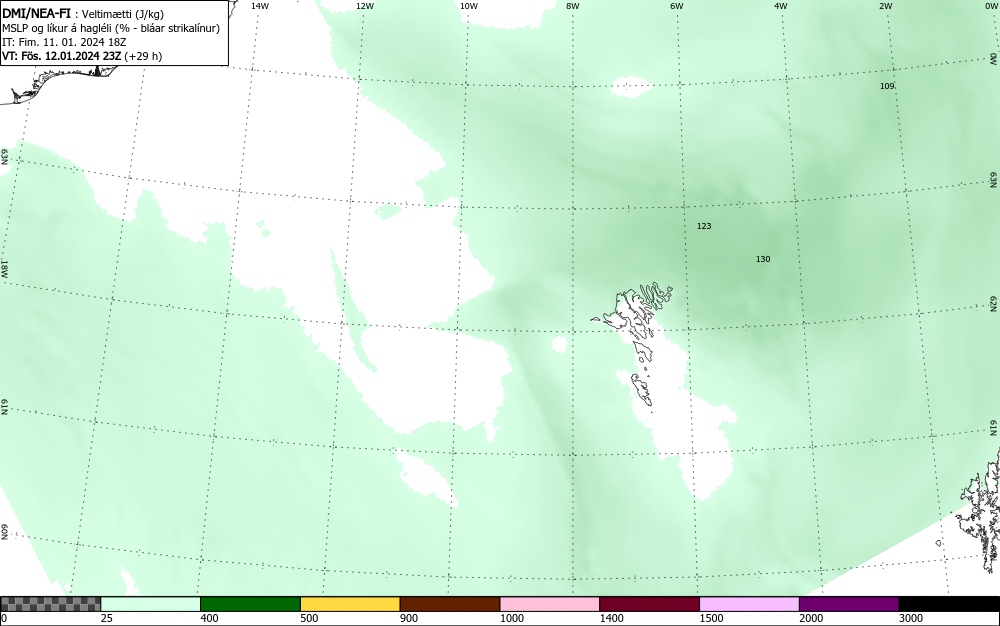Image resolution: width=1000 pixels, height=626 pixels.
Task: Click the brown 900–1000 legend swatch
Action: pos(450,604)
